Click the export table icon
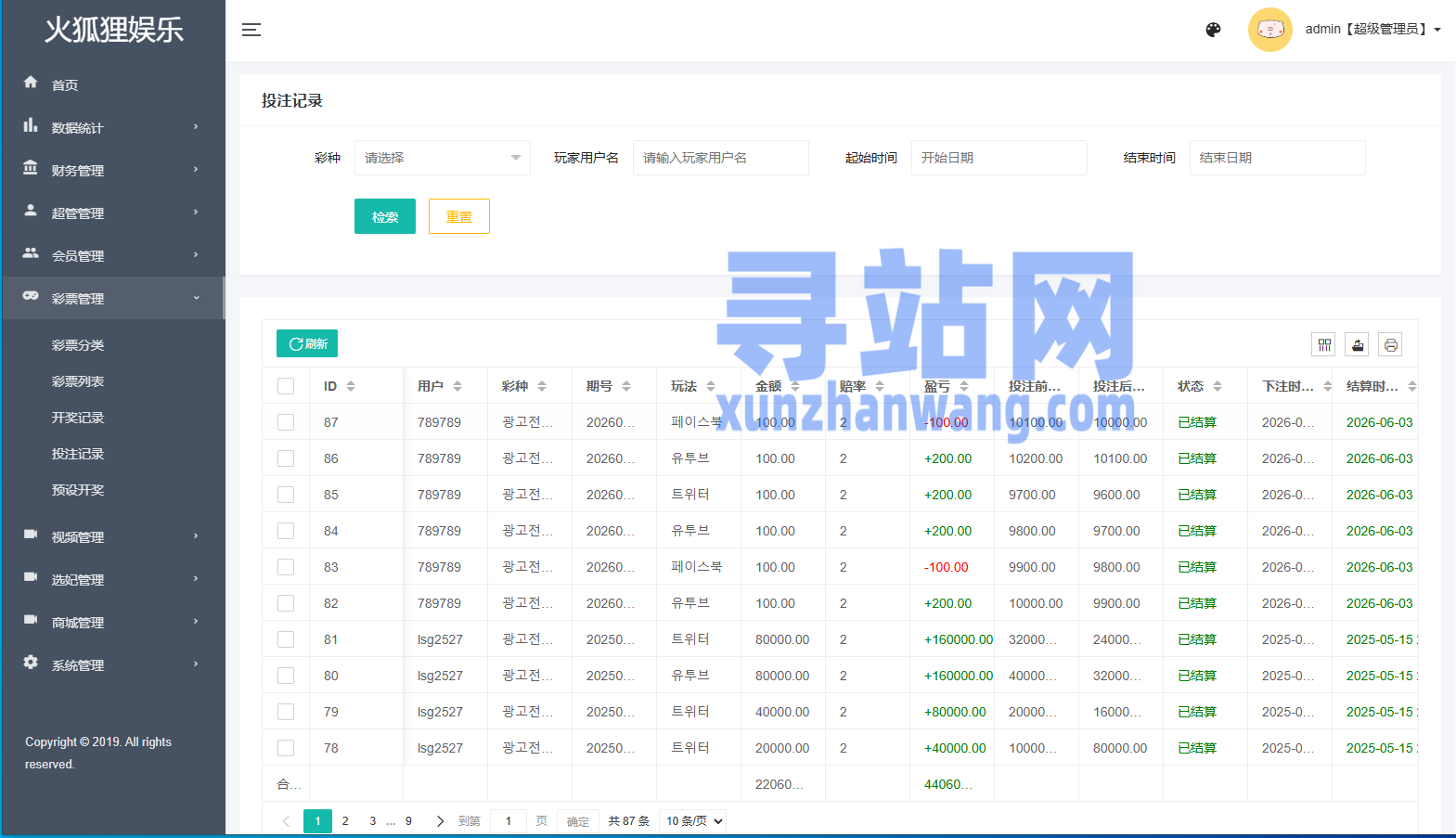The image size is (1456, 838). tap(1358, 345)
